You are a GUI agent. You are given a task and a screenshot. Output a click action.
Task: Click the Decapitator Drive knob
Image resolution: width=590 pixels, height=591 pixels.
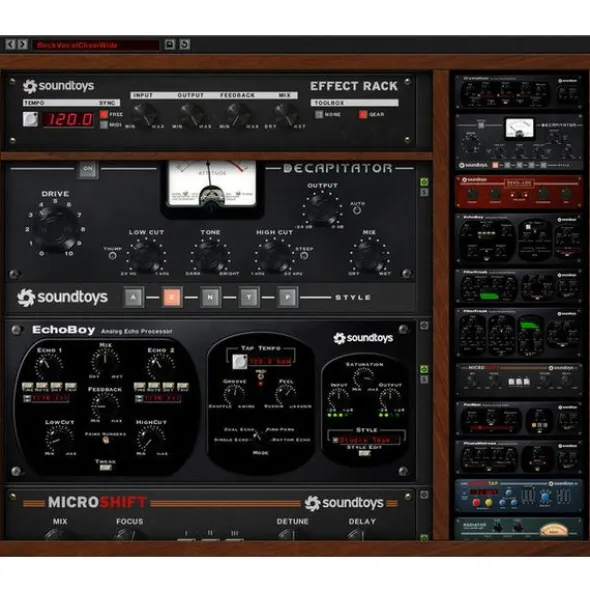pyautogui.click(x=55, y=228)
